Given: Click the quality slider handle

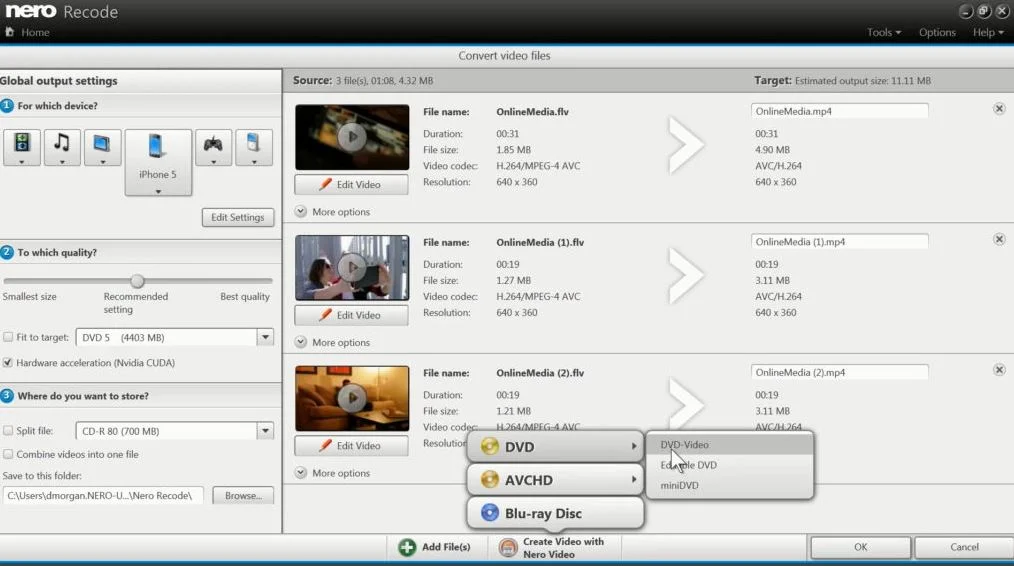Looking at the screenshot, I should coord(137,281).
